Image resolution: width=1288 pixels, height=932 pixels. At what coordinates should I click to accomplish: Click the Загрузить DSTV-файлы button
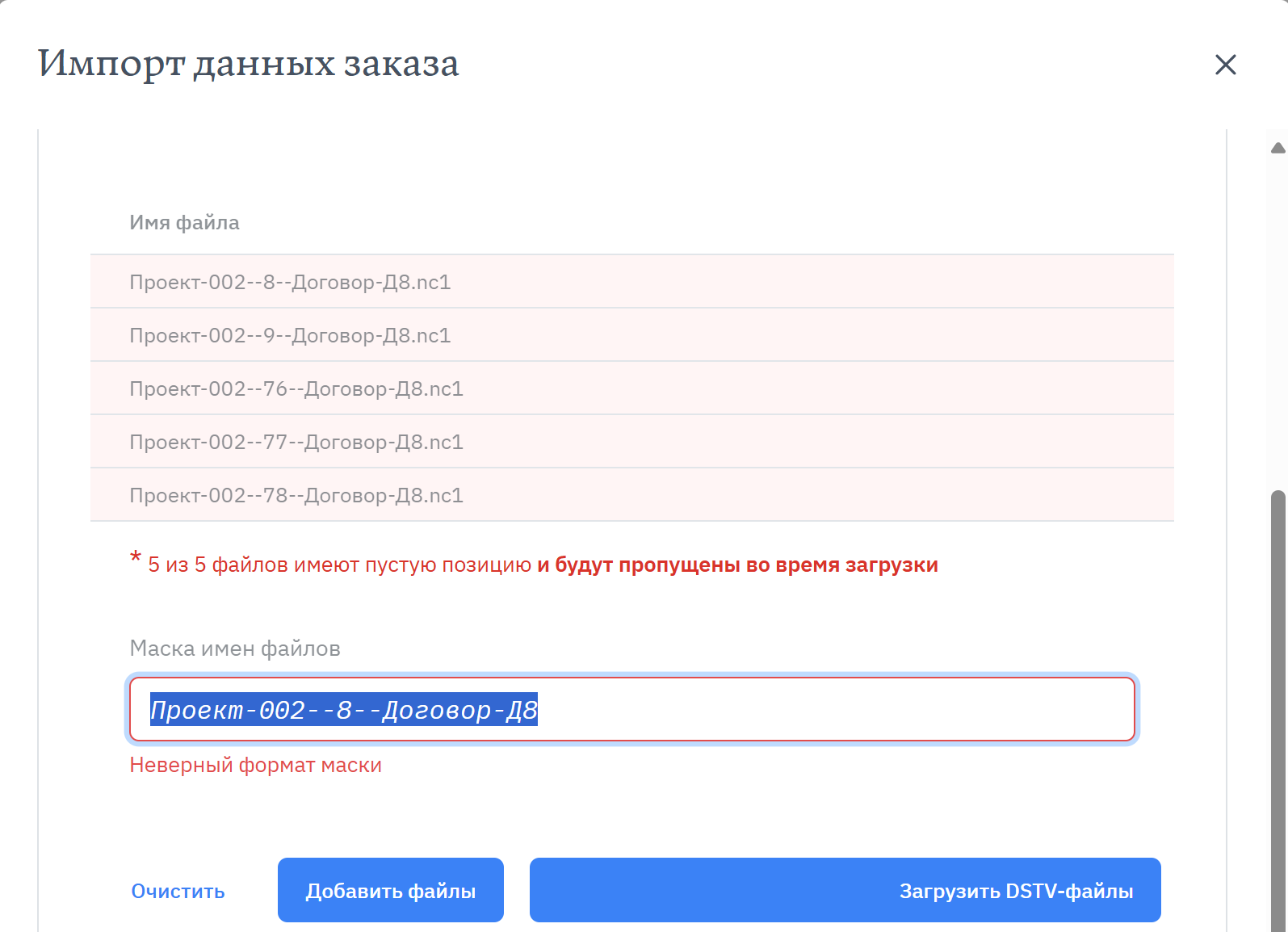845,890
